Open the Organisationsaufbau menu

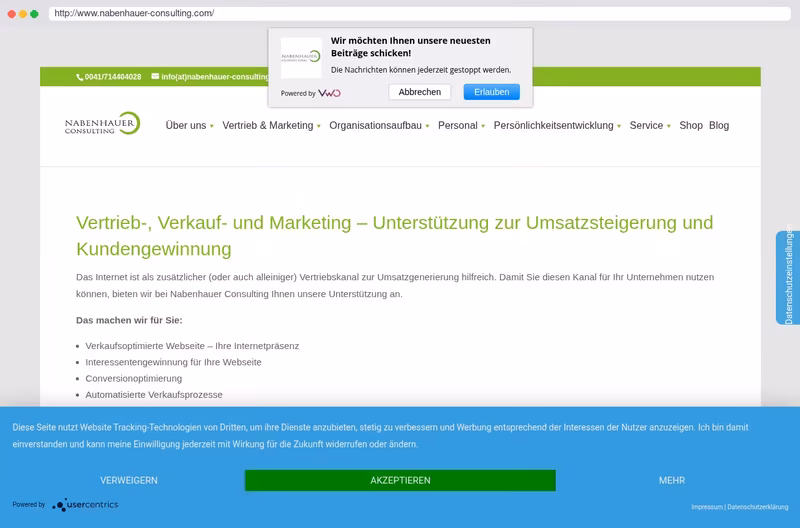pos(376,125)
